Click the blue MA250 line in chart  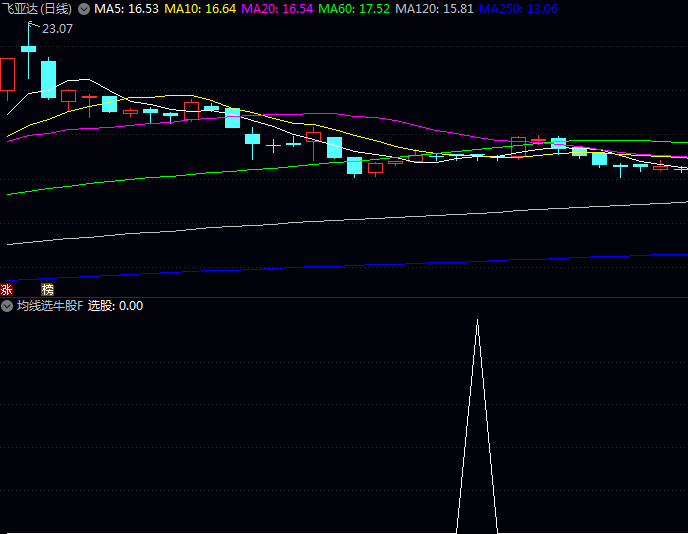point(400,264)
